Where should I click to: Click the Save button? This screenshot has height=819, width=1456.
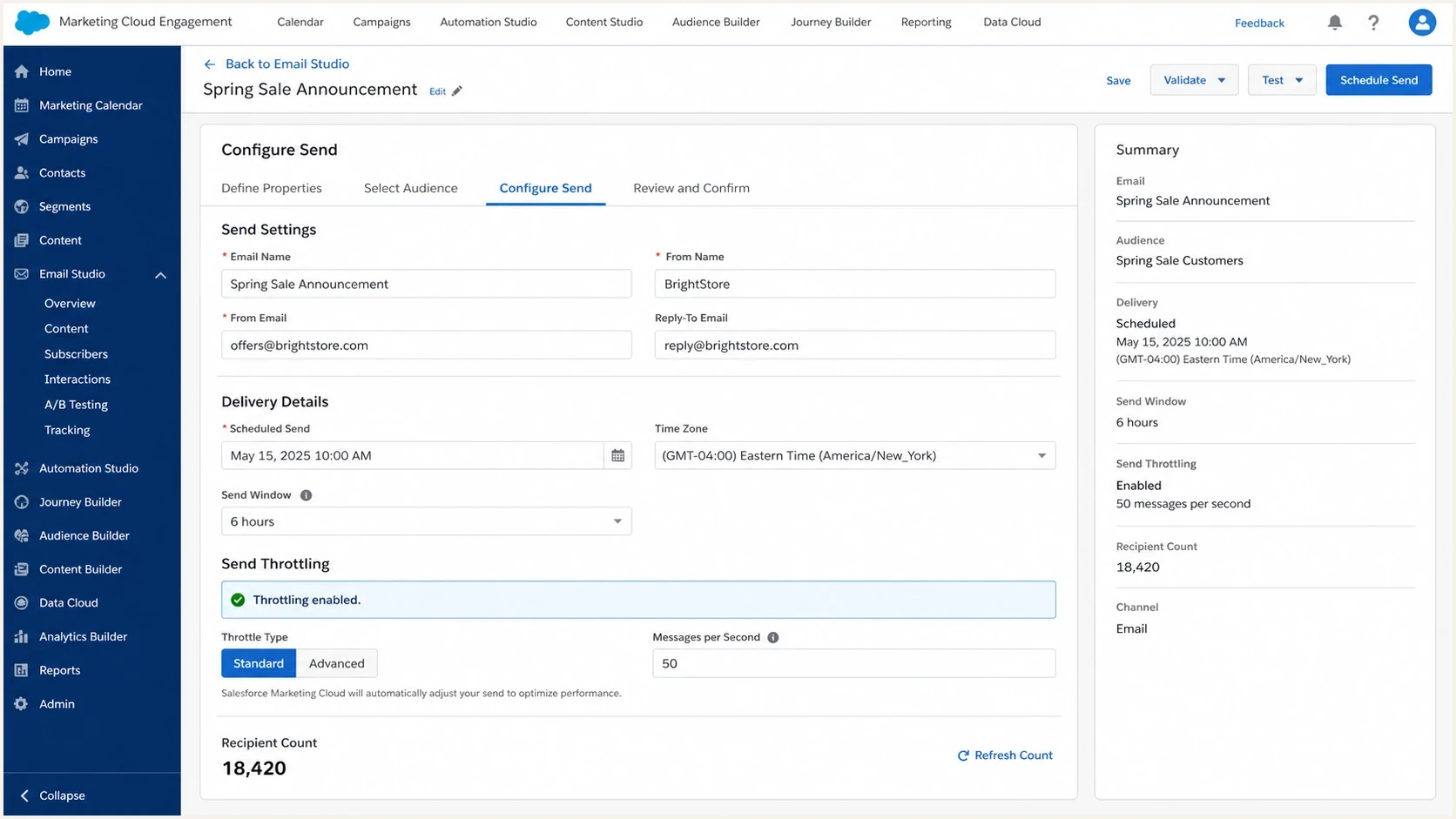click(1118, 81)
